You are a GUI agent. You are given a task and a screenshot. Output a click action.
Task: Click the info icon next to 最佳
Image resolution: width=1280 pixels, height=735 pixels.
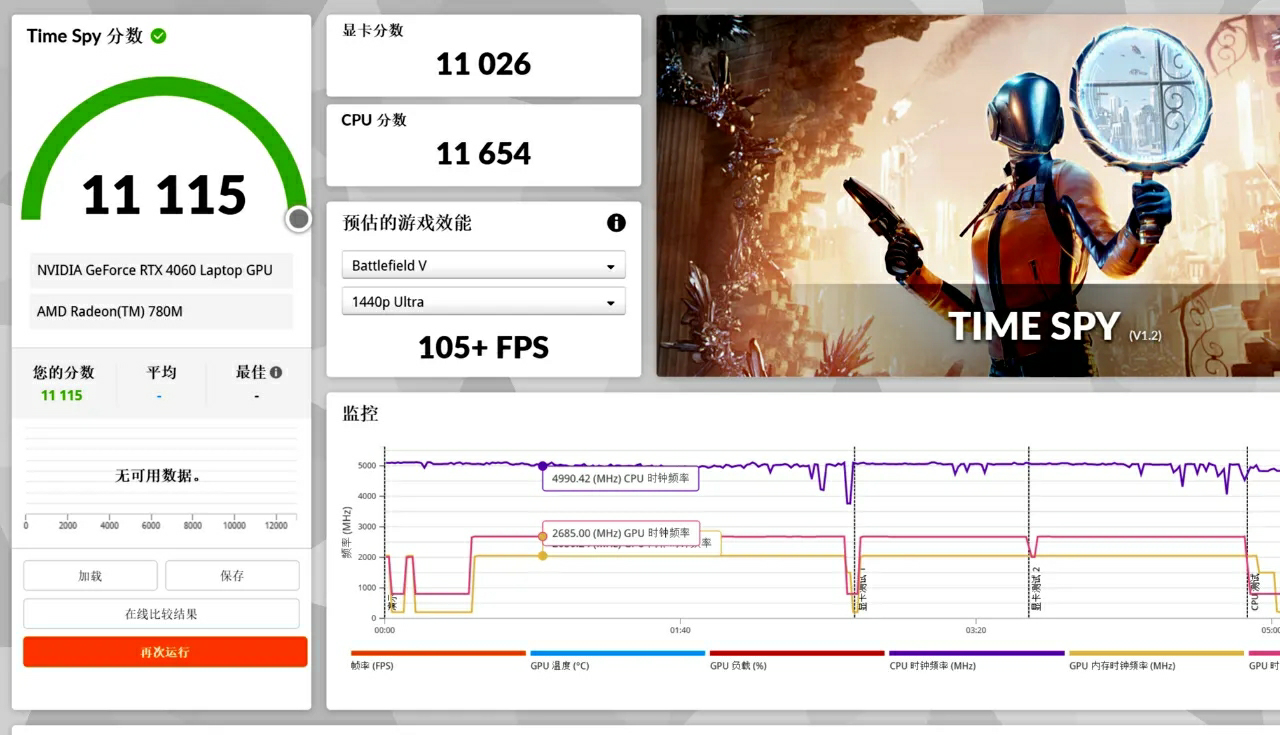[x=276, y=372]
